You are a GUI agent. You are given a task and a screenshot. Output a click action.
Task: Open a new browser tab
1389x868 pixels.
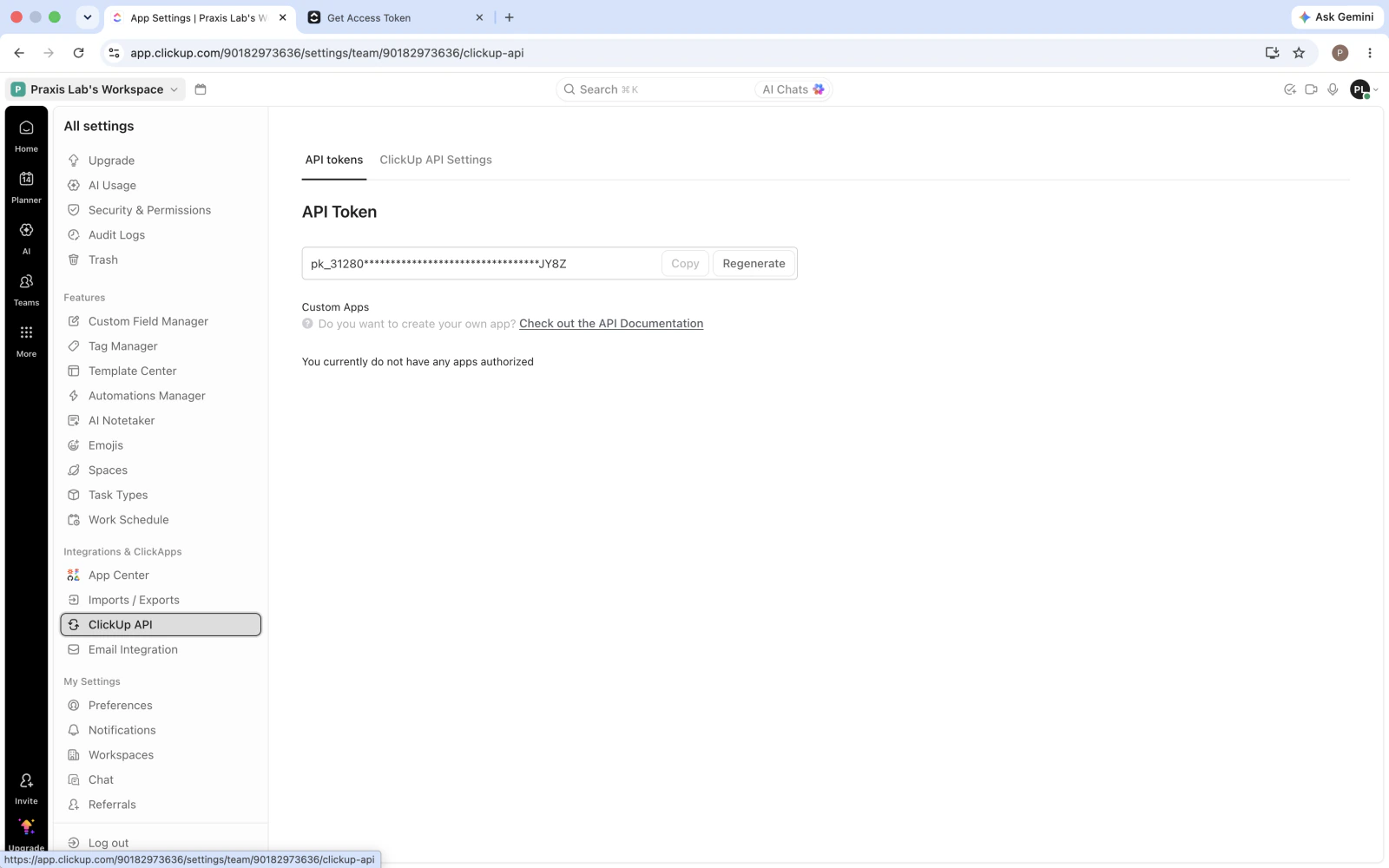coord(510,17)
